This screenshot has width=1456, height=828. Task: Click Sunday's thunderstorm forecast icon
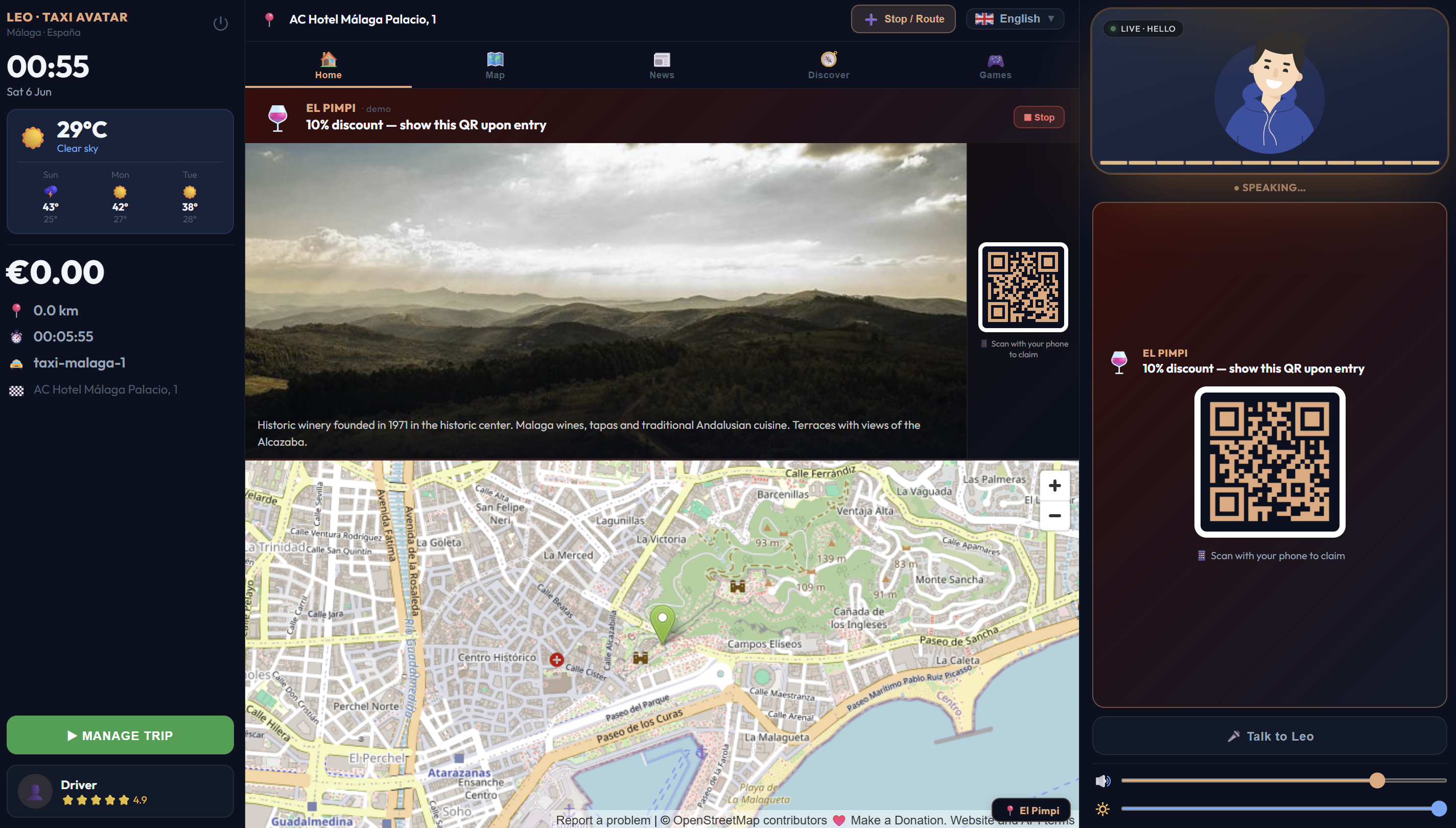51,191
